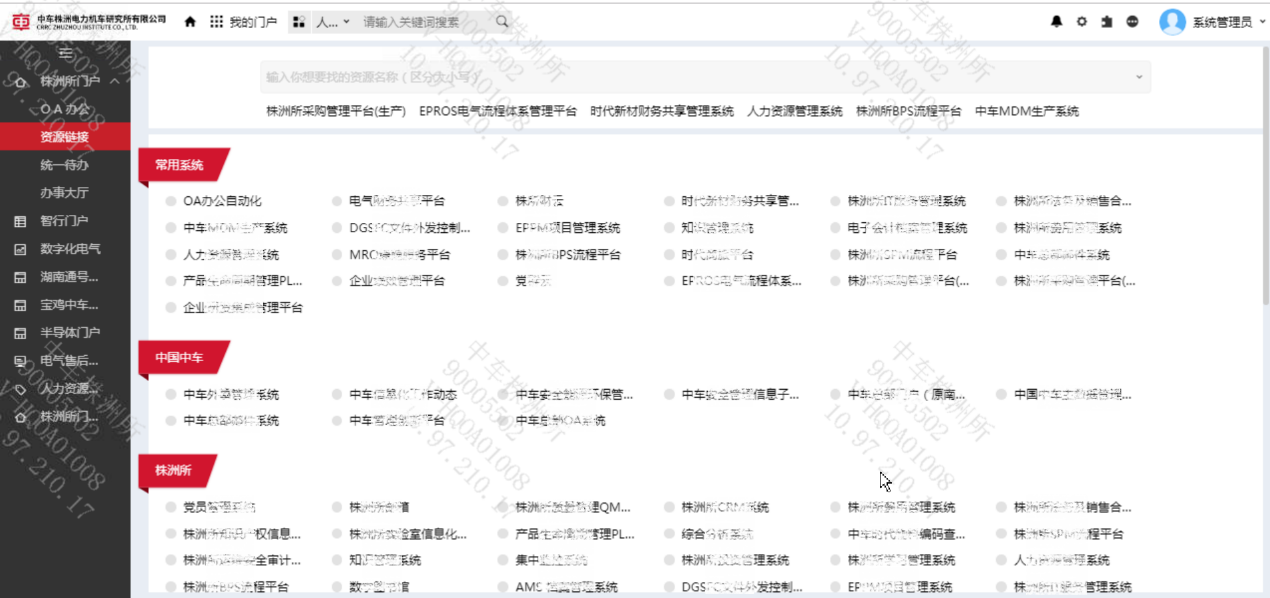Click the 常用系统 section header
1270x598 pixels.
pyautogui.click(x=180, y=165)
